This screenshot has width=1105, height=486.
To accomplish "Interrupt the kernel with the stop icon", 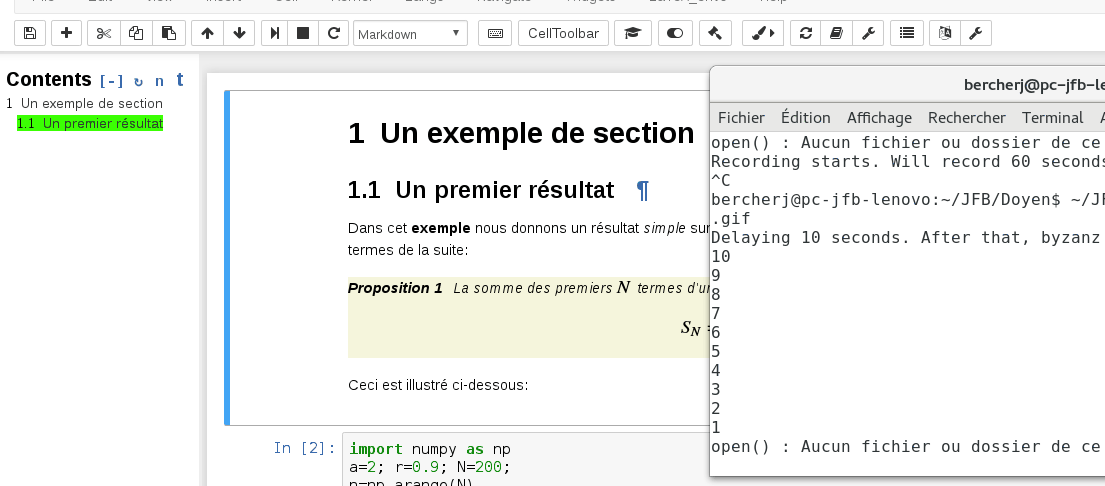I will click(x=303, y=33).
